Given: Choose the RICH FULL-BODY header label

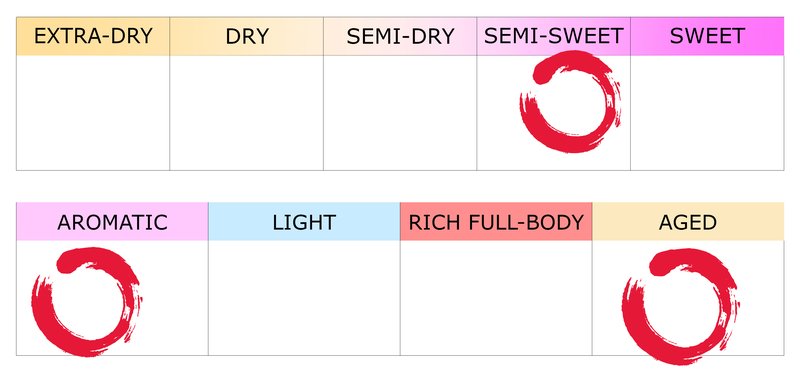Looking at the screenshot, I should (496, 221).
